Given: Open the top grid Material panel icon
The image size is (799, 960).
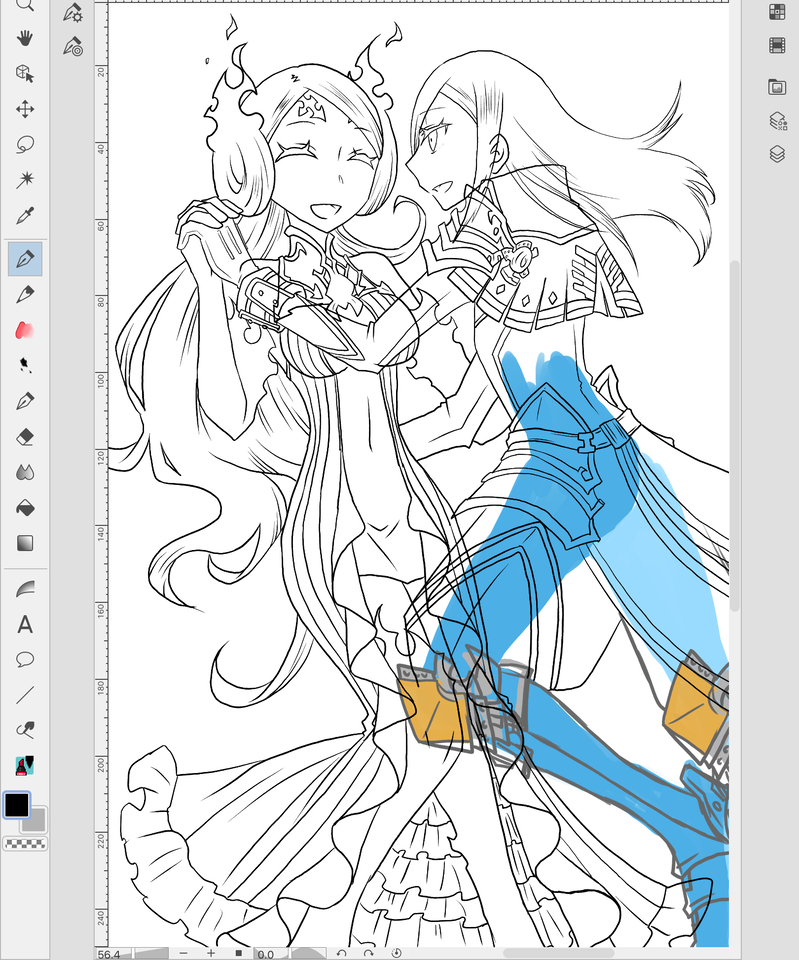Looking at the screenshot, I should (777, 11).
